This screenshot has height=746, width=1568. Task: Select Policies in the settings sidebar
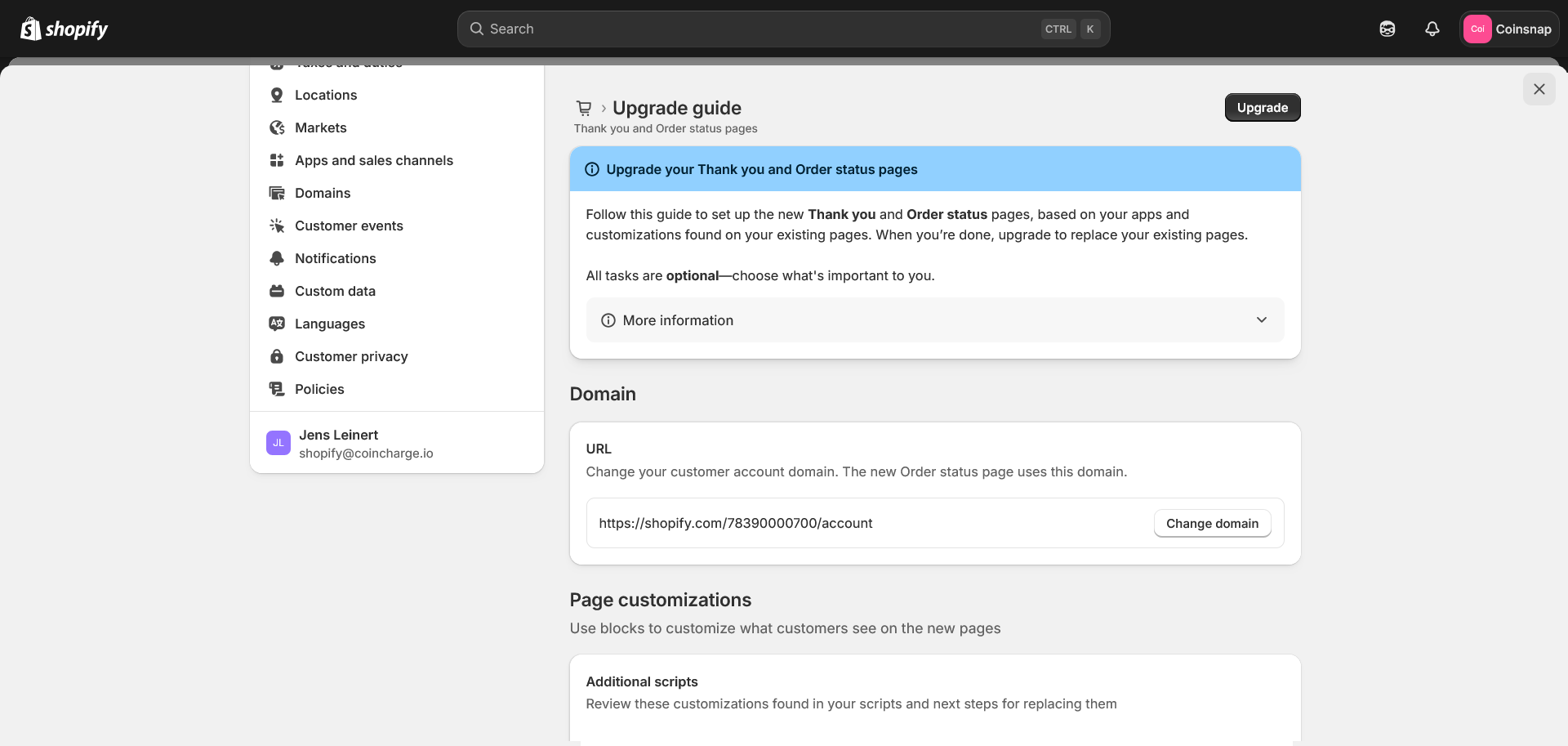[x=319, y=389]
